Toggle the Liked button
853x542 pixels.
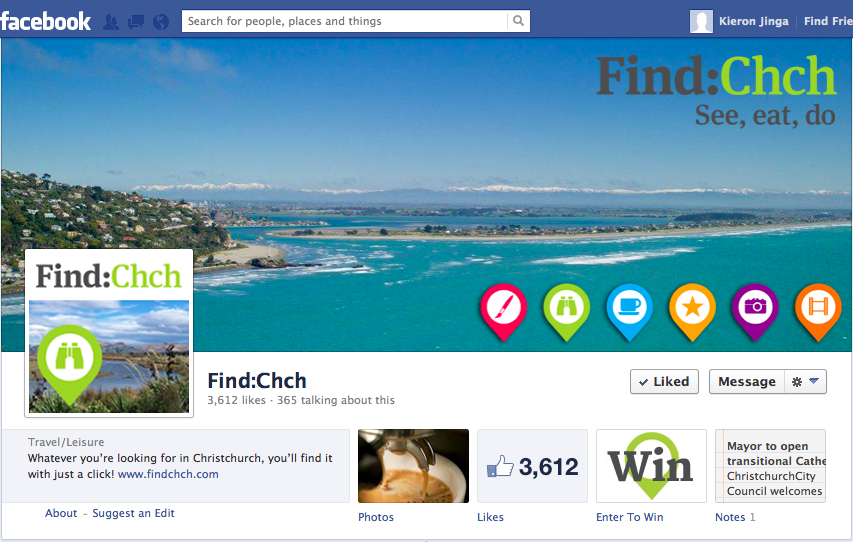[x=664, y=381]
